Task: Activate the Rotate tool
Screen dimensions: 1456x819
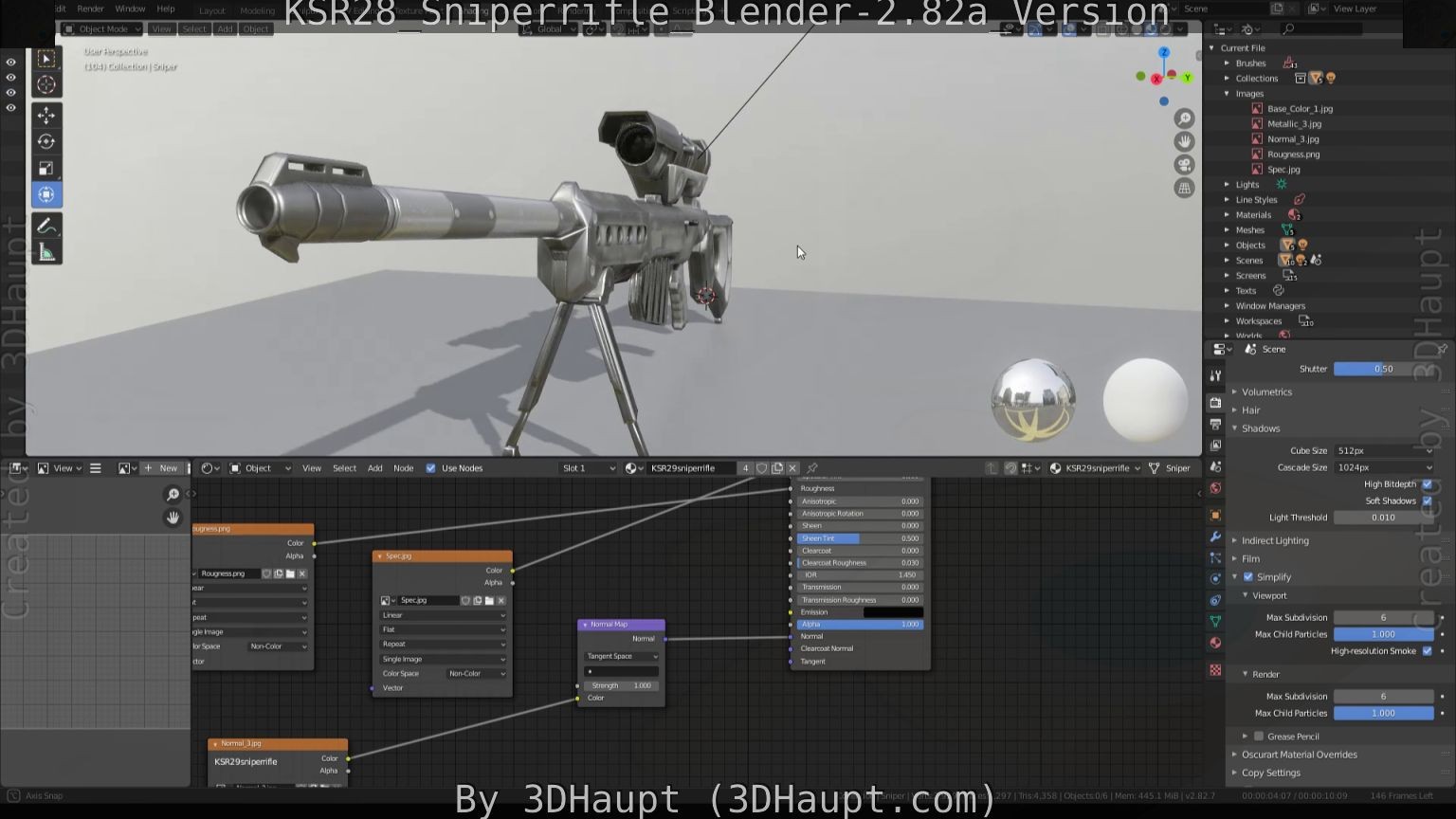Action: click(x=45, y=141)
